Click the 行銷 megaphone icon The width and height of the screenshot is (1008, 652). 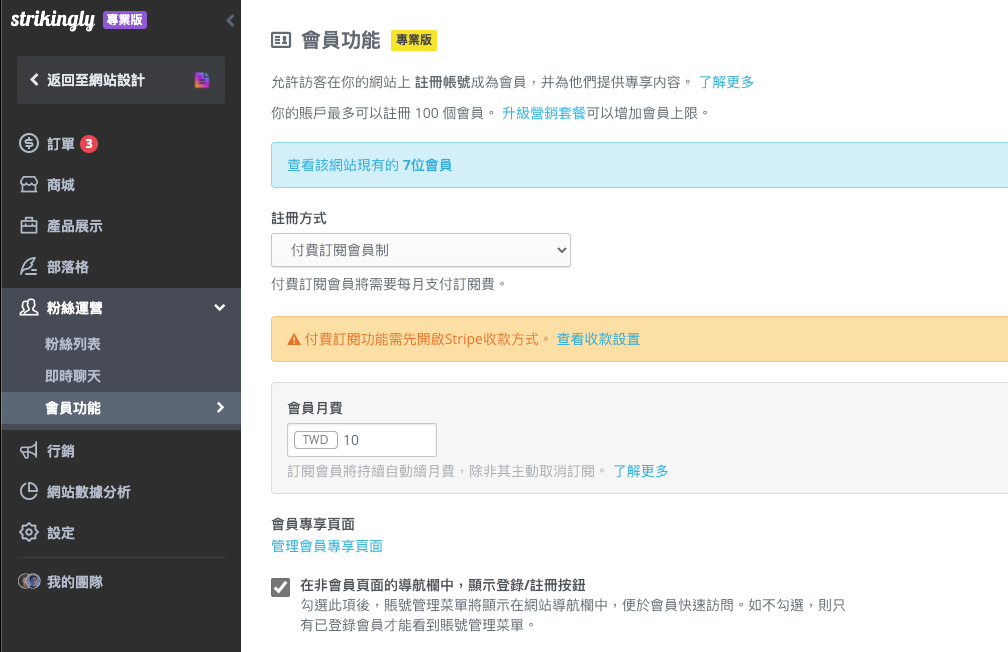(29, 451)
